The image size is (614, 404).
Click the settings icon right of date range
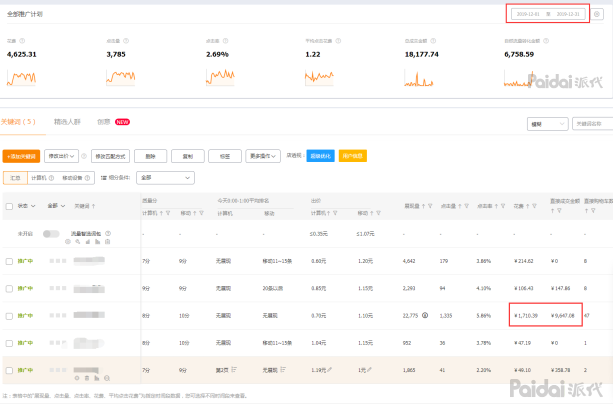pyautogui.click(x=597, y=14)
